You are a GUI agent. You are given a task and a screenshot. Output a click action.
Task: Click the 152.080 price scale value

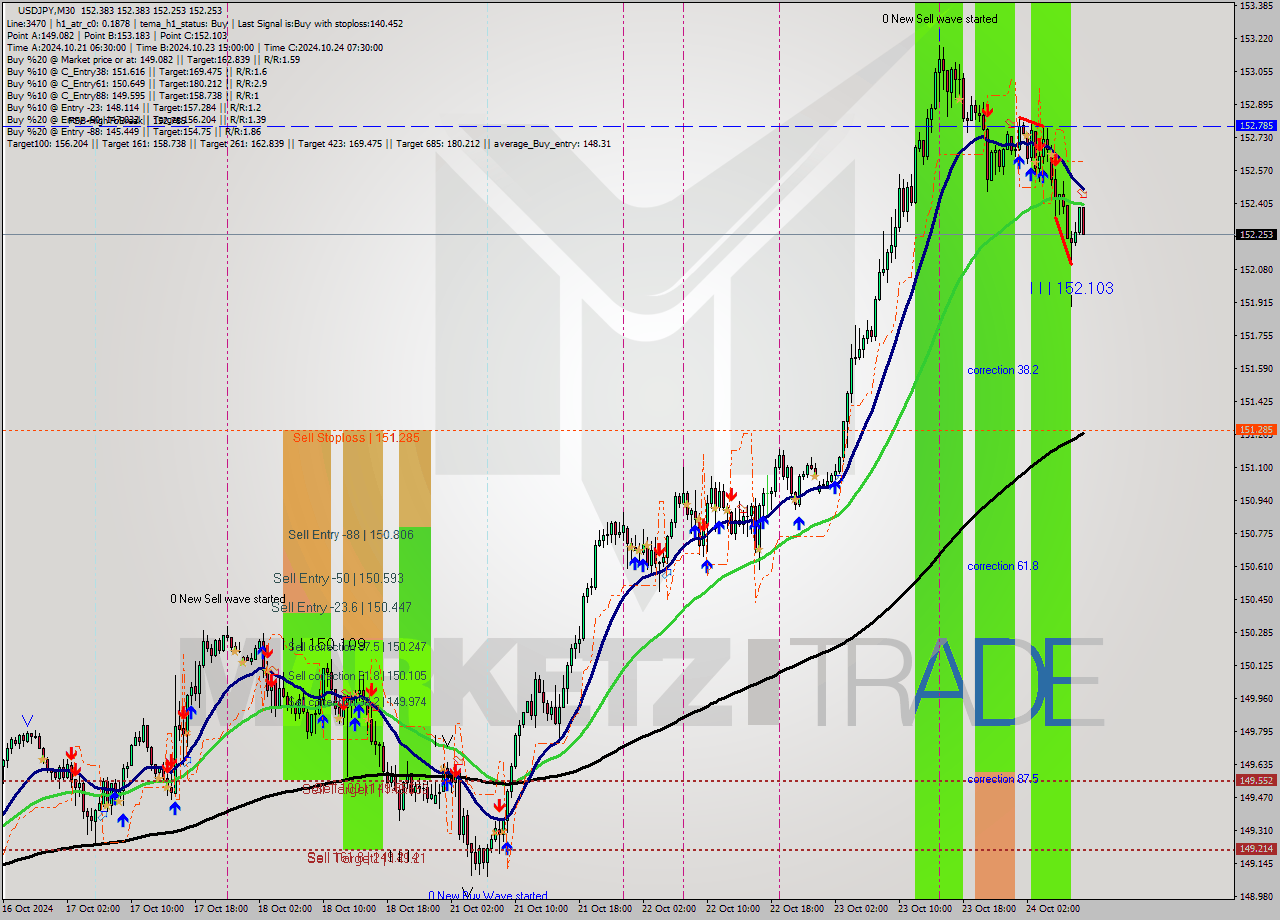pos(1256,270)
